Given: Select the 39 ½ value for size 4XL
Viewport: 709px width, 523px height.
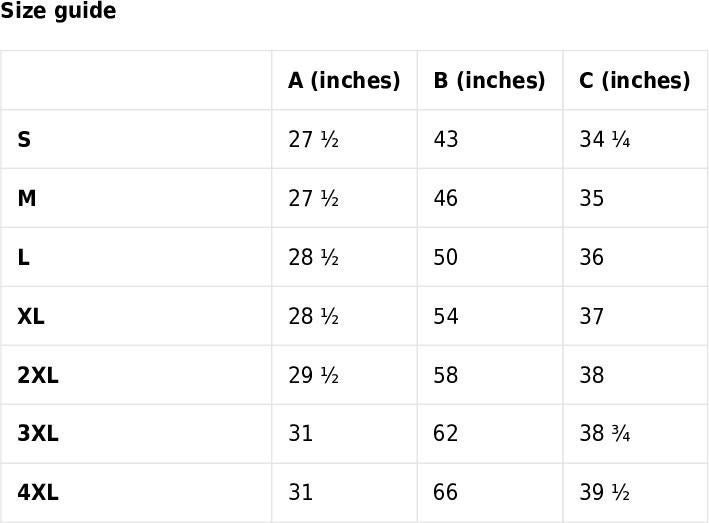Looking at the screenshot, I should (605, 492).
